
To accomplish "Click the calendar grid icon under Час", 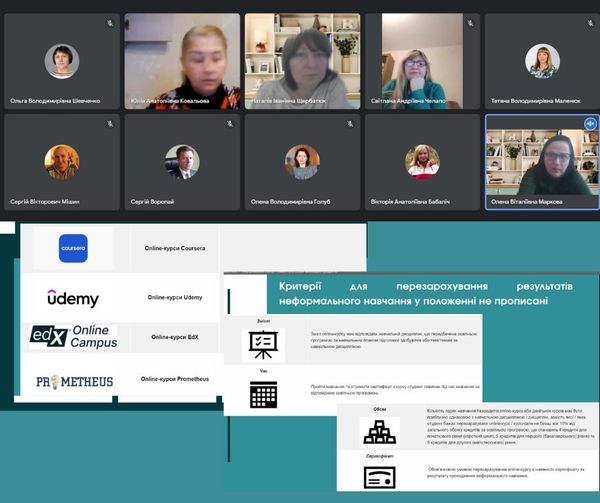I will (263, 394).
